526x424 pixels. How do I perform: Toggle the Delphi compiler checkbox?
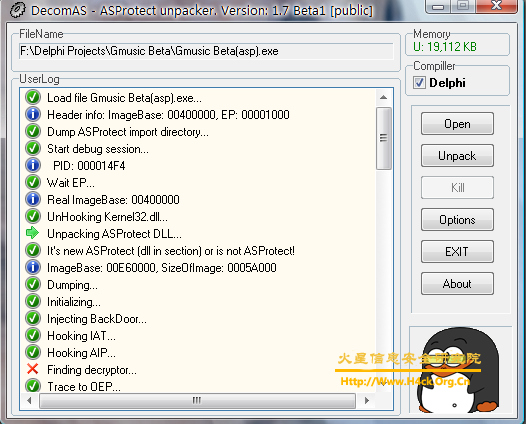pyautogui.click(x=419, y=83)
